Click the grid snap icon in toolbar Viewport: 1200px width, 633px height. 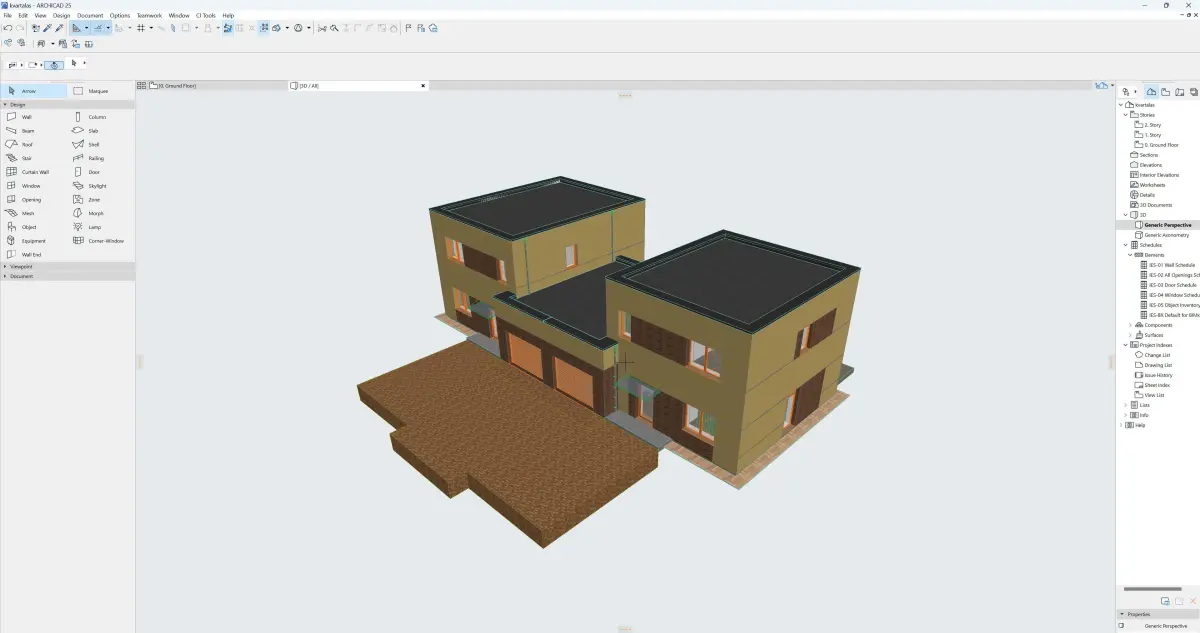click(x=141, y=28)
